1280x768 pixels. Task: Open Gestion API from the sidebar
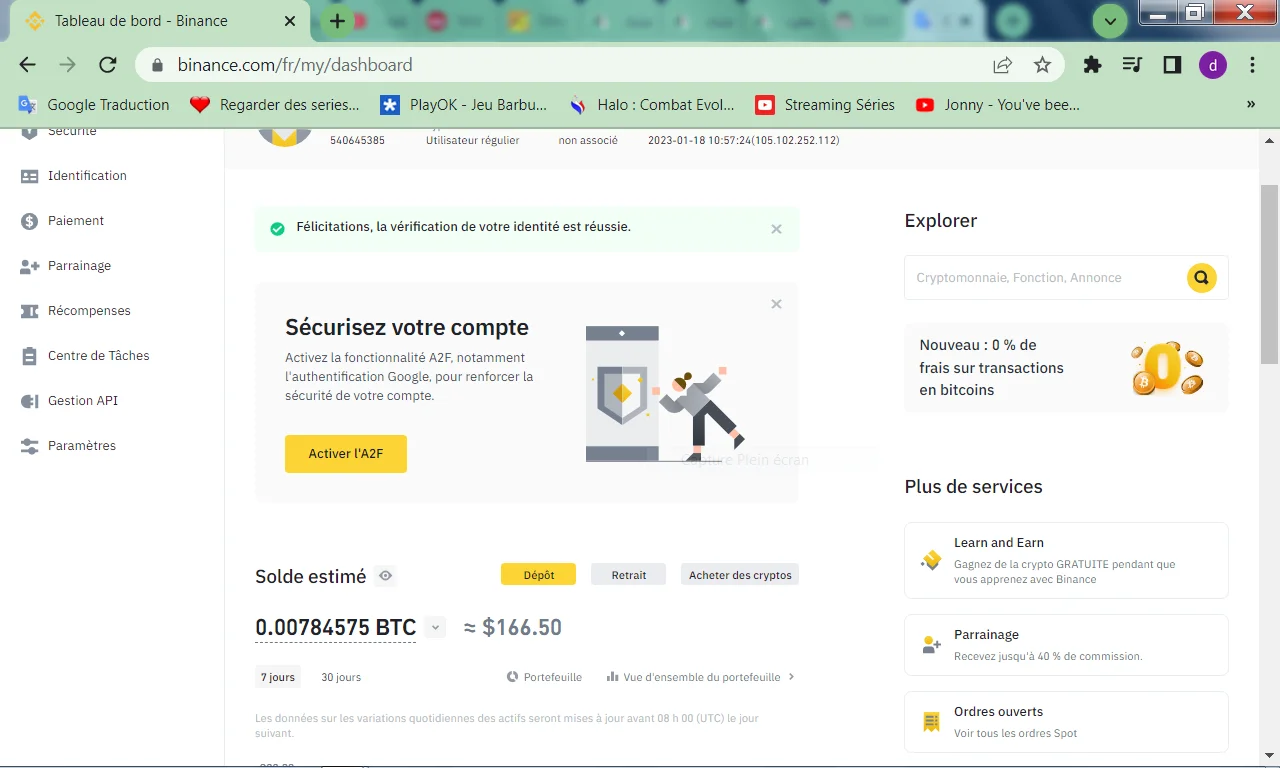tap(82, 401)
